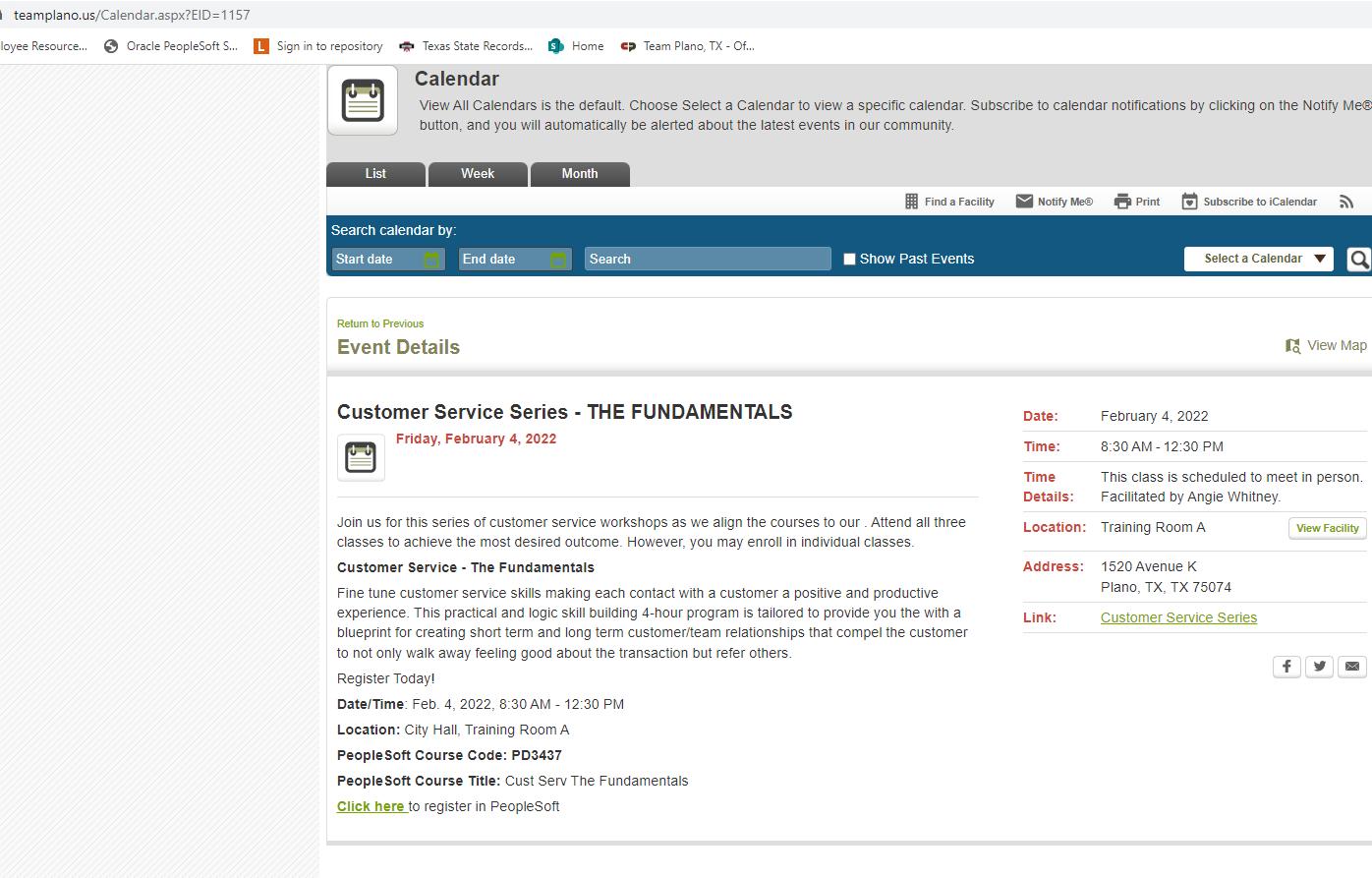Click 'Cust Serv The Fundamentals' course title text

pyautogui.click(x=597, y=781)
